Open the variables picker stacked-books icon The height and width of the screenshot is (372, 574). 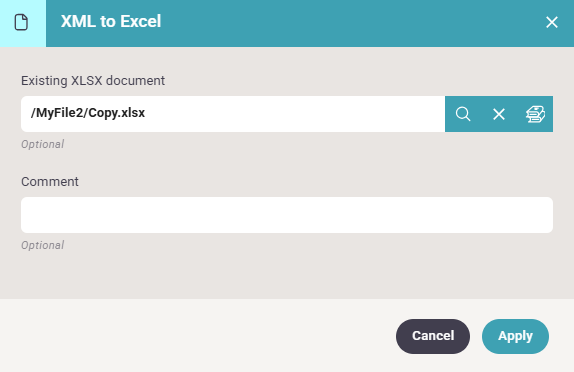pyautogui.click(x=535, y=114)
